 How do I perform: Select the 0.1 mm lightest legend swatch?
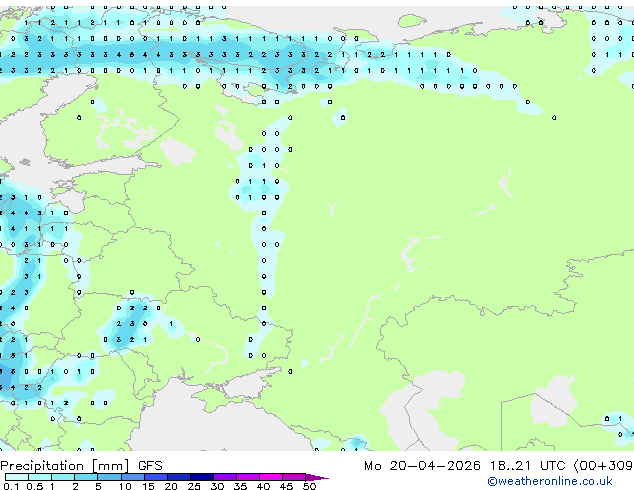pos(17,477)
